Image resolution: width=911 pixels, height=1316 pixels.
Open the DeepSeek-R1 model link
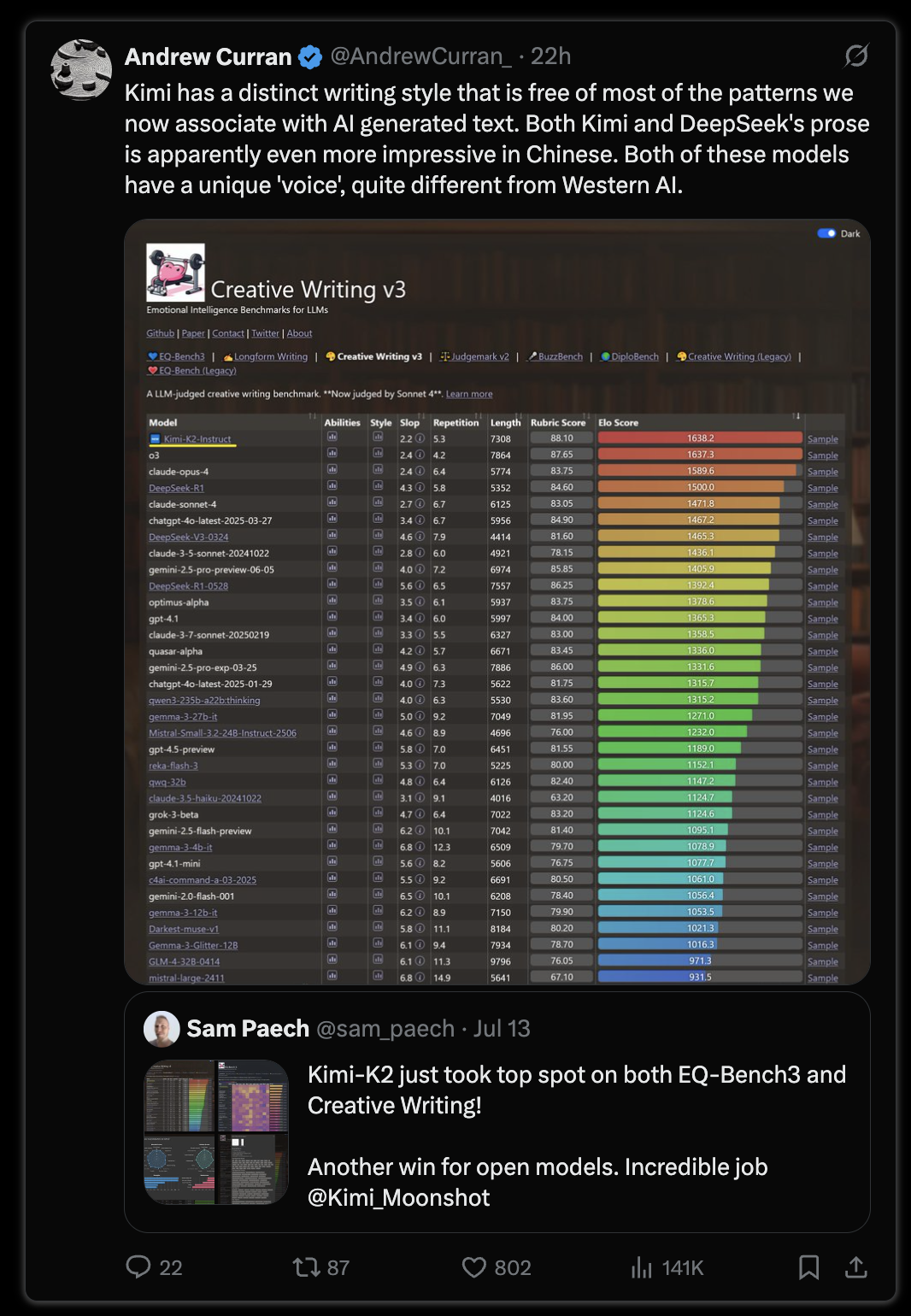[x=176, y=488]
